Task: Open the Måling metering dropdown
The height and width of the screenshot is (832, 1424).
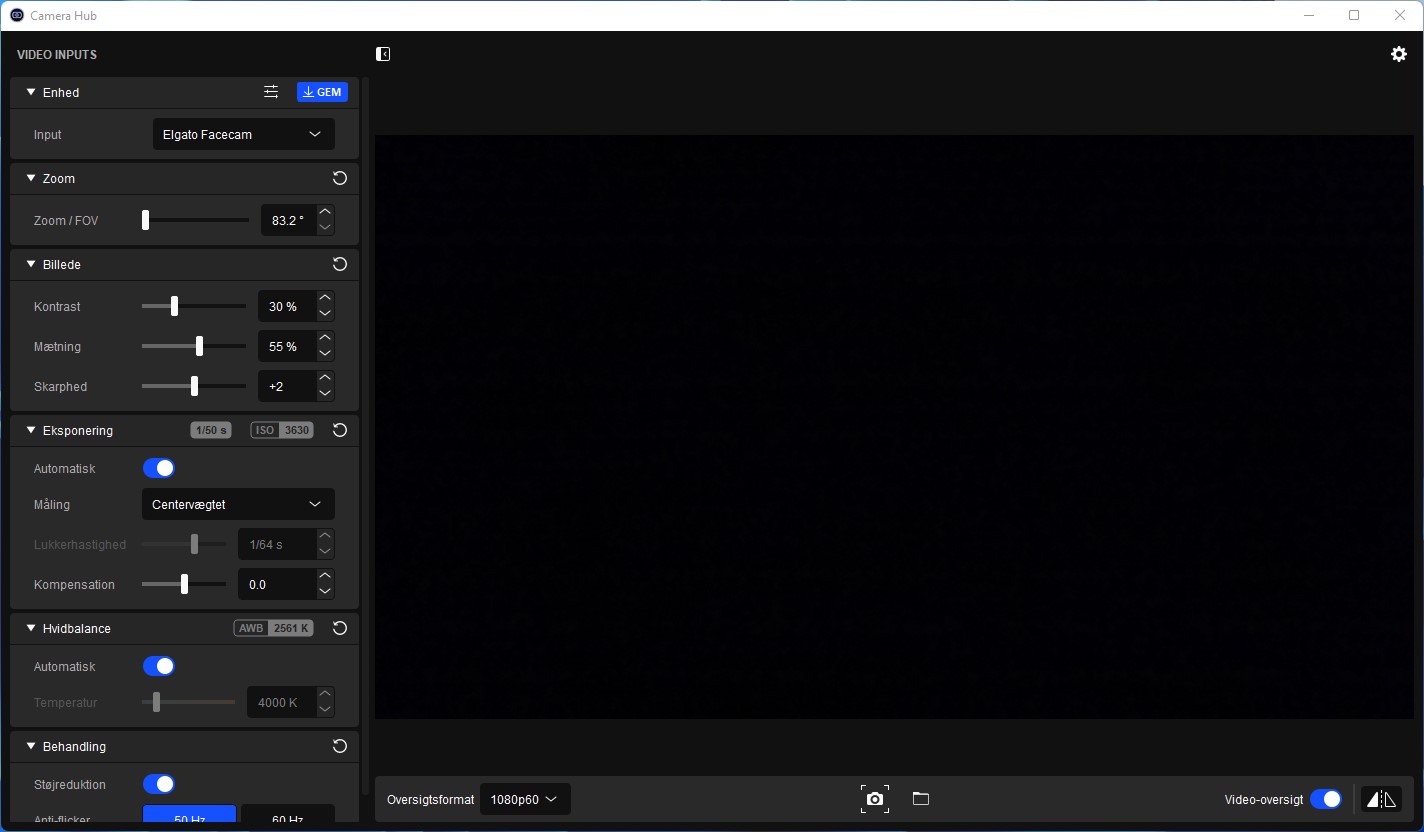Action: coord(238,504)
